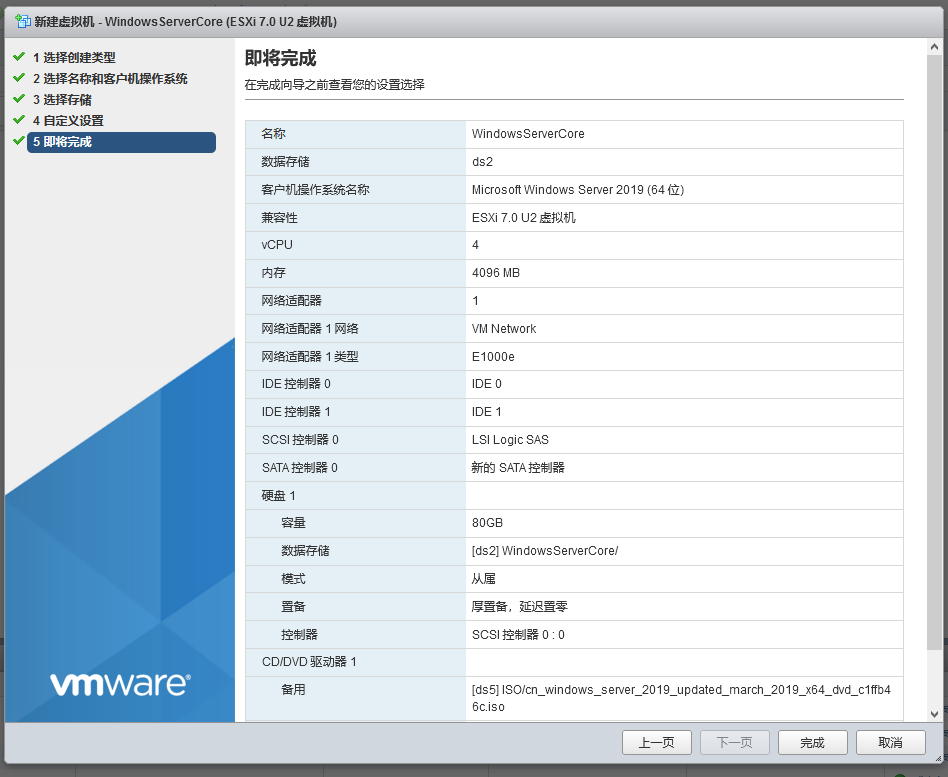Click the IDE 控制器 0 label
The image size is (948, 777).
296,384
